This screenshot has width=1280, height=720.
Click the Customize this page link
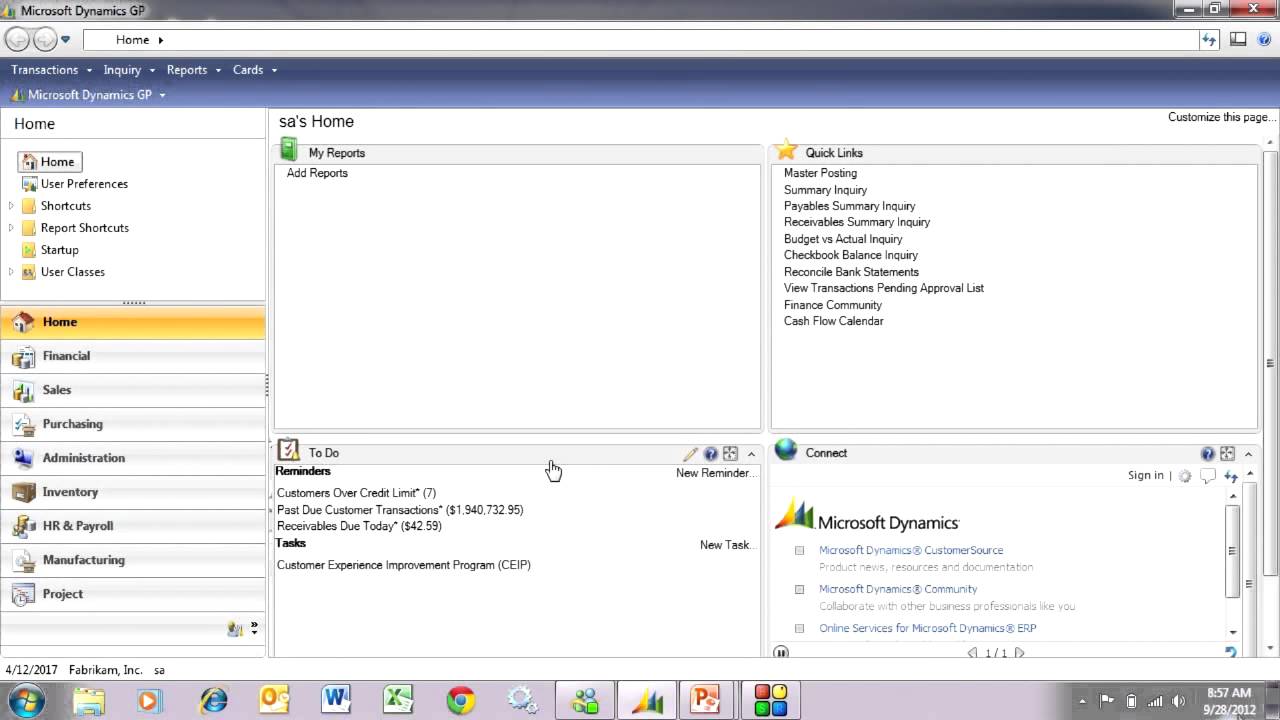coord(1222,117)
